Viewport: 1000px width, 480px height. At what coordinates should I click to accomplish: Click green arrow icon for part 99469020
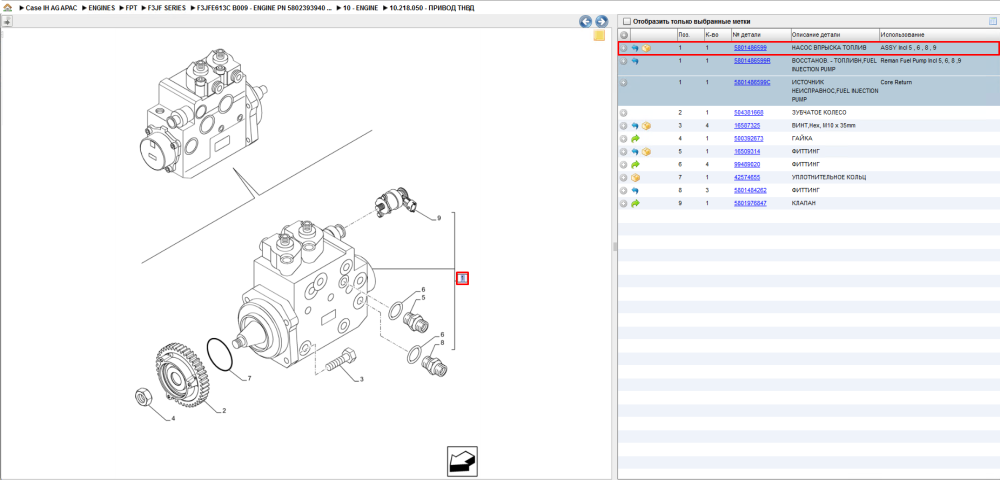point(635,164)
